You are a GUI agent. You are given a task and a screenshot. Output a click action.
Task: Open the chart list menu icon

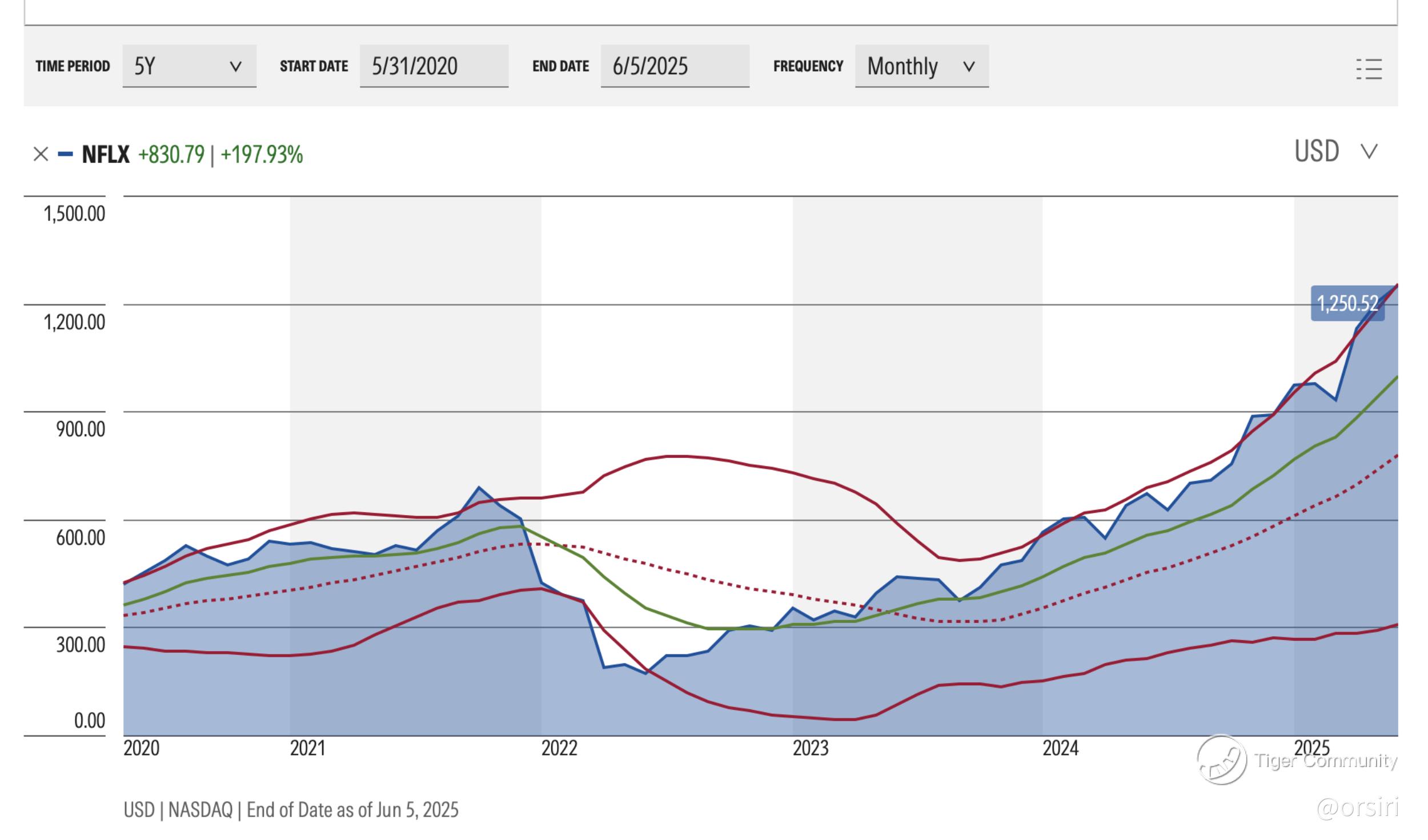coord(1369,69)
